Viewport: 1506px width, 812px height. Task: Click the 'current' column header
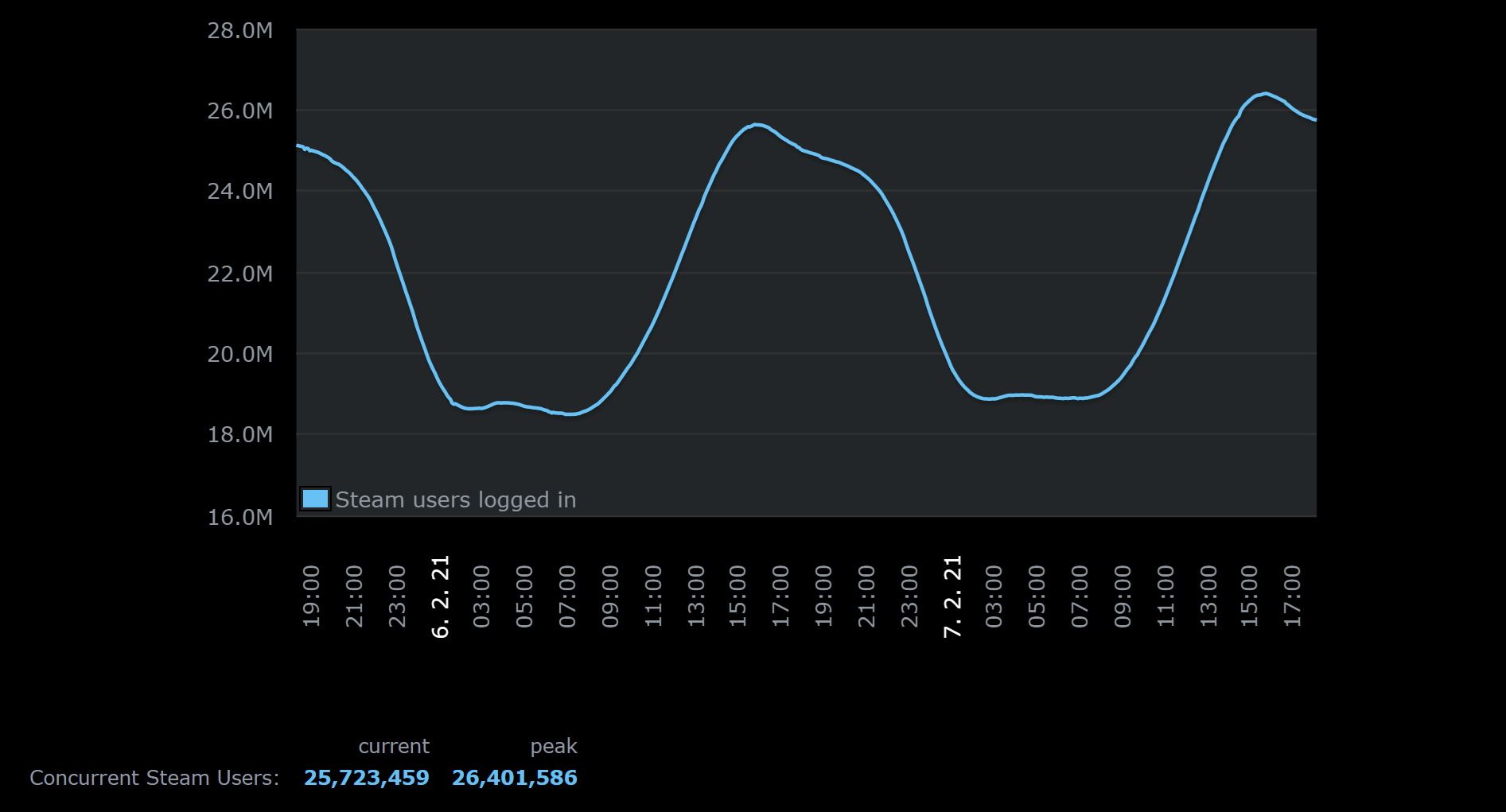(394, 746)
